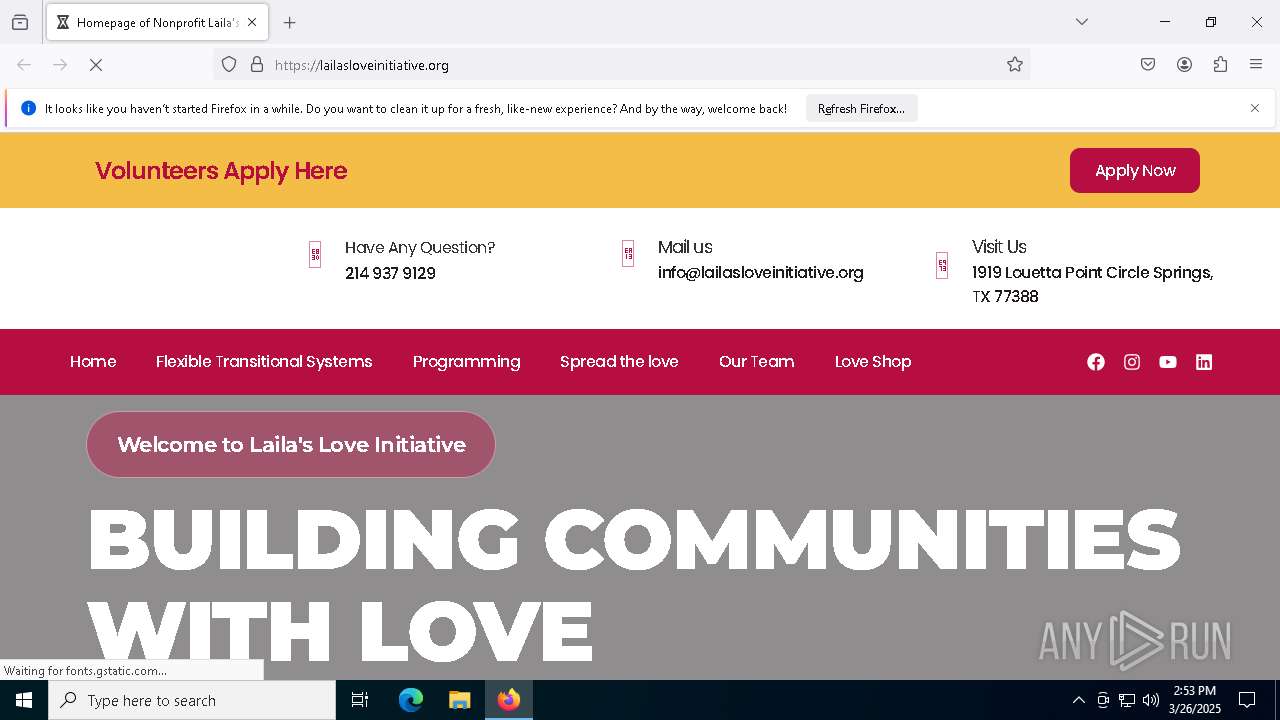
Task: Open taskbar clock showing 2:53 PM
Action: pyautogui.click(x=1194, y=700)
